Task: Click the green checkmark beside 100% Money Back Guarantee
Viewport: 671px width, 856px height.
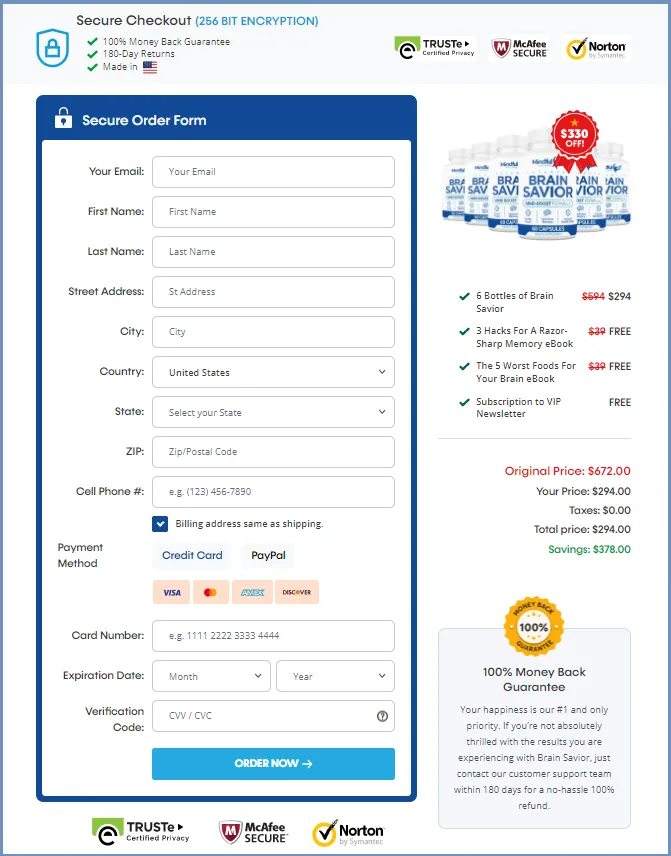Action: pos(92,41)
